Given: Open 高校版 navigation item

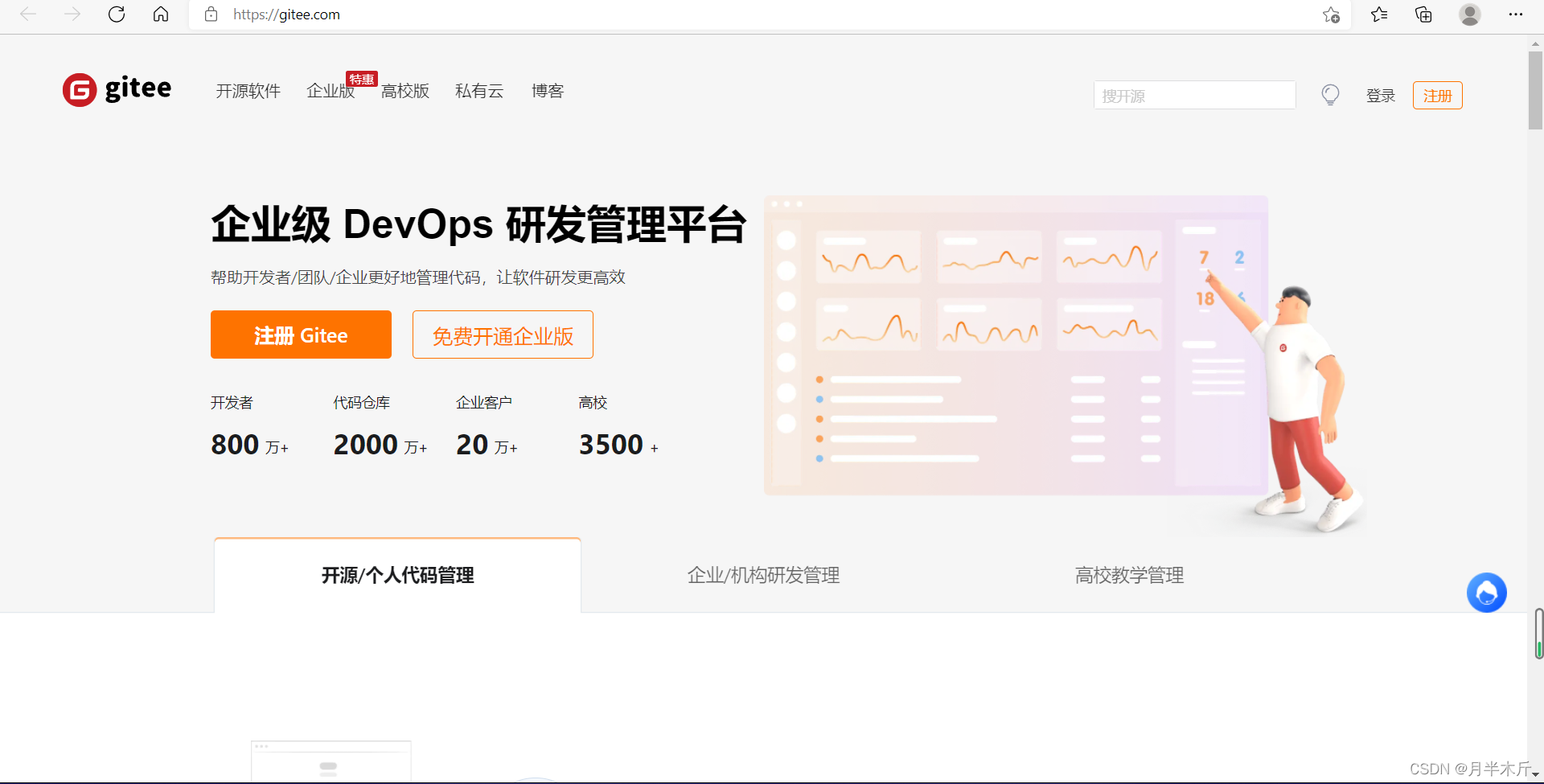Looking at the screenshot, I should 405,91.
